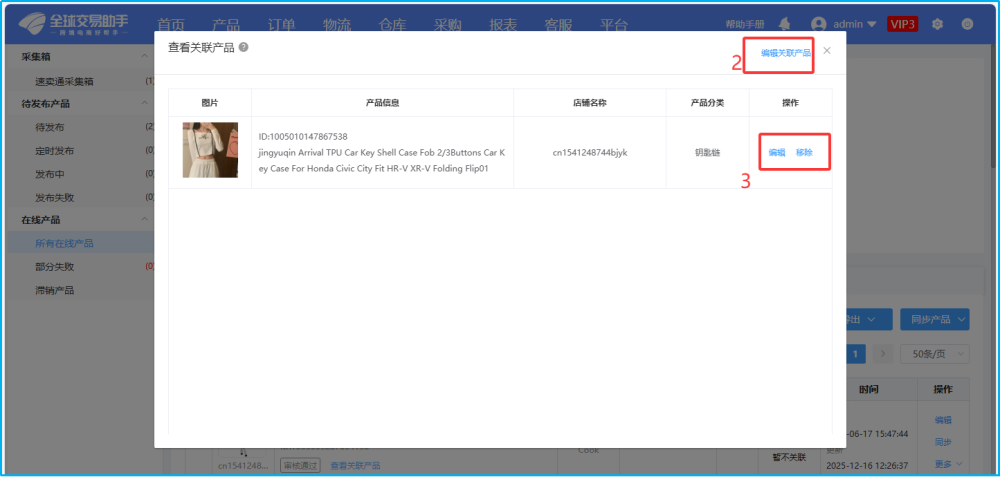The image size is (1000, 477).
Task: Select 部分失败 in sidebar
Action: click(54, 267)
